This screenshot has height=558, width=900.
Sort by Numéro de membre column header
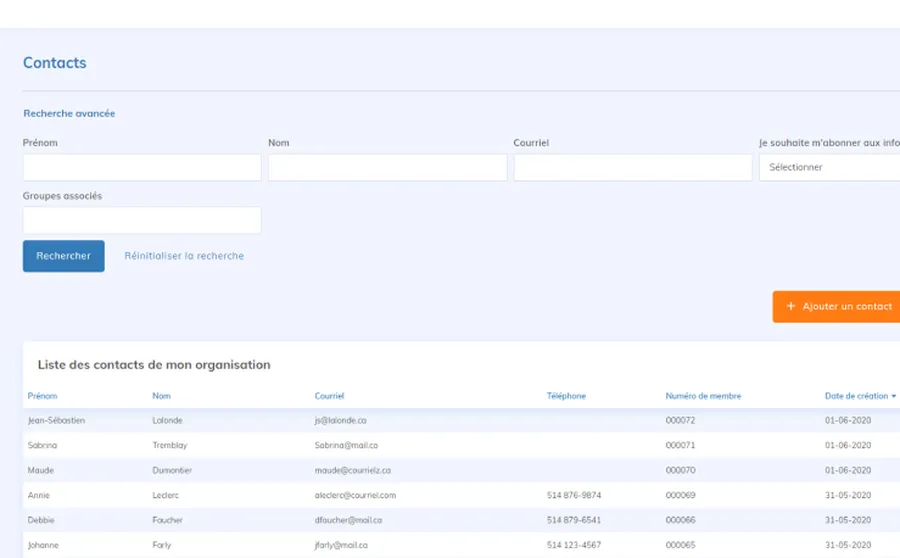click(703, 396)
